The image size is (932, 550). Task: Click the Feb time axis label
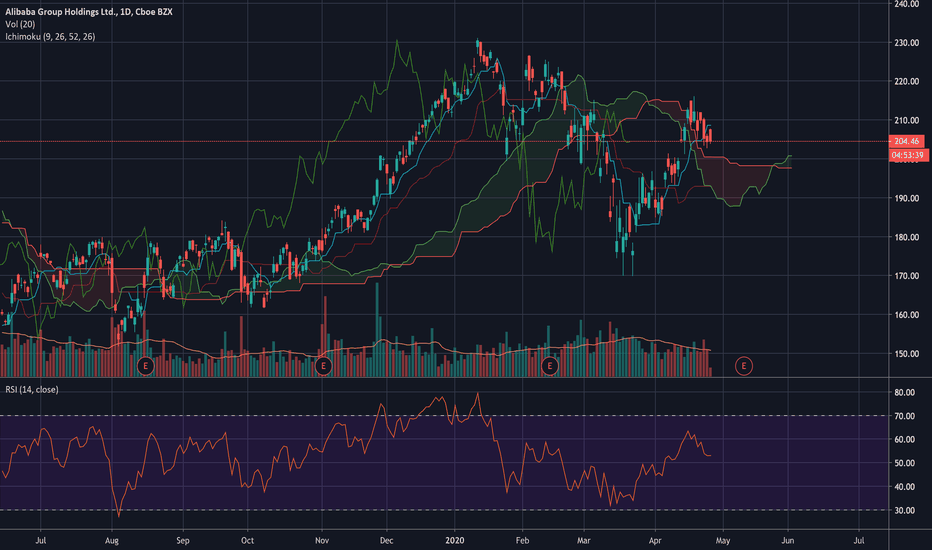click(522, 540)
